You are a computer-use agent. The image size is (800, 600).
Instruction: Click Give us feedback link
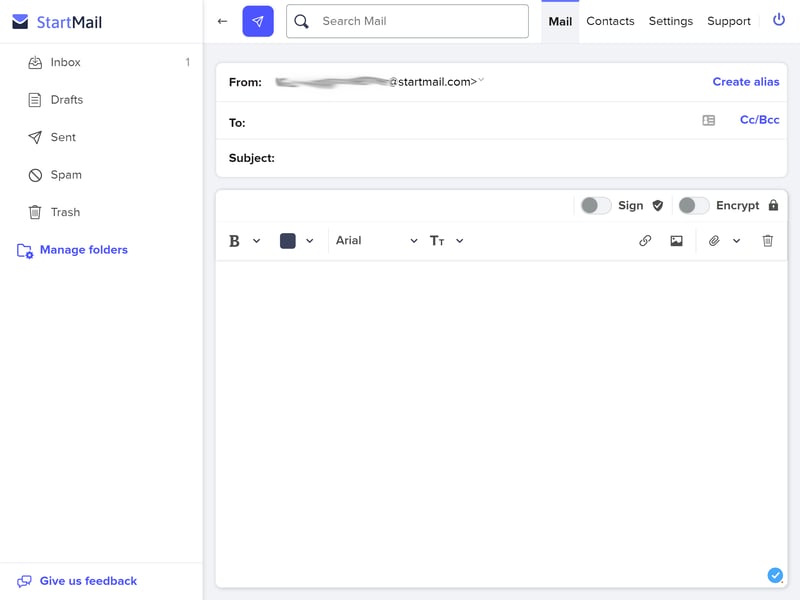88,581
